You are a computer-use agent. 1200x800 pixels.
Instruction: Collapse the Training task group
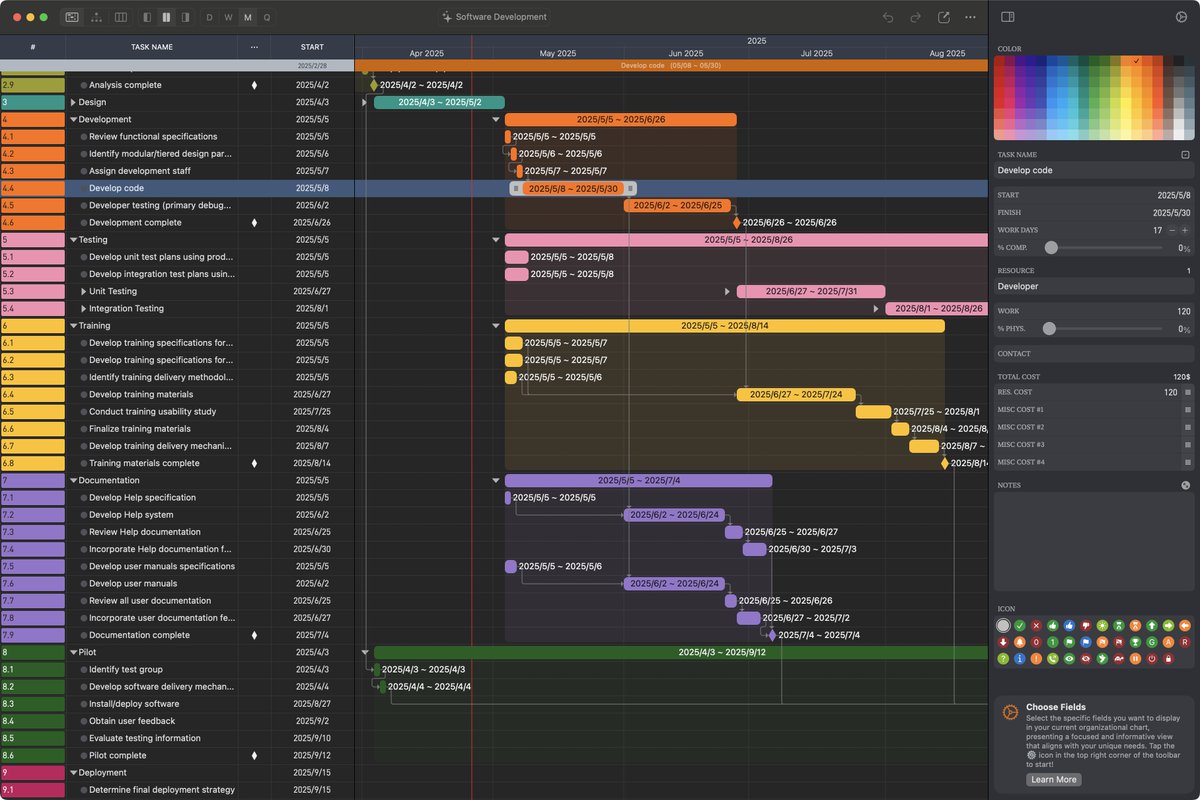[73, 326]
